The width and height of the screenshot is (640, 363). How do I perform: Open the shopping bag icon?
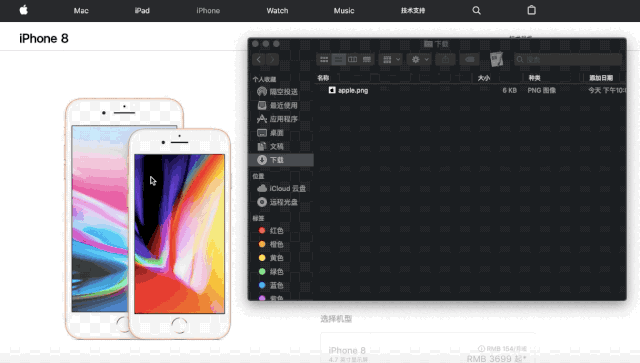(531, 10)
